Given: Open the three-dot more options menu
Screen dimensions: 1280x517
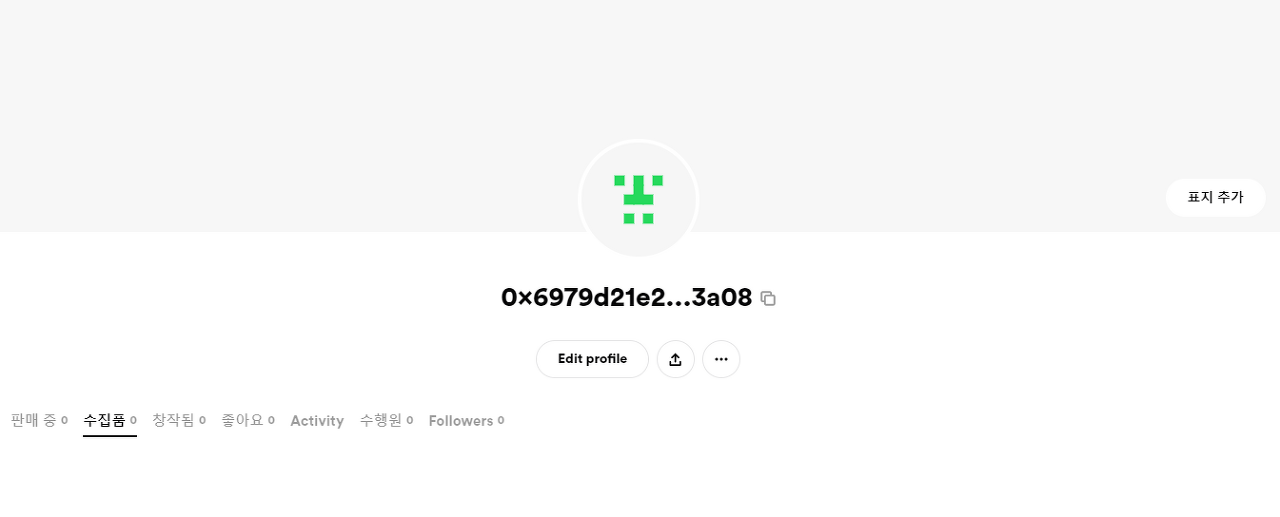Looking at the screenshot, I should click(x=721, y=359).
